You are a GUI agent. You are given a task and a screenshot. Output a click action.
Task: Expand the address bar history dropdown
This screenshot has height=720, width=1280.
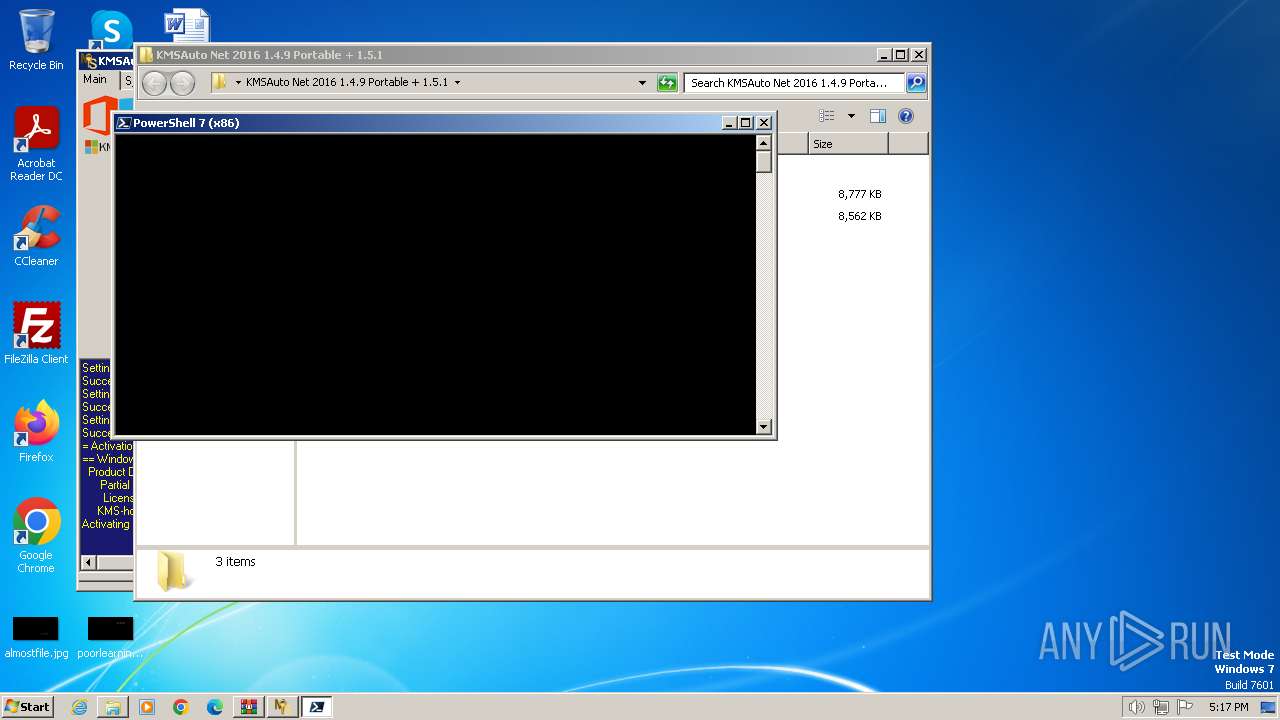point(642,83)
